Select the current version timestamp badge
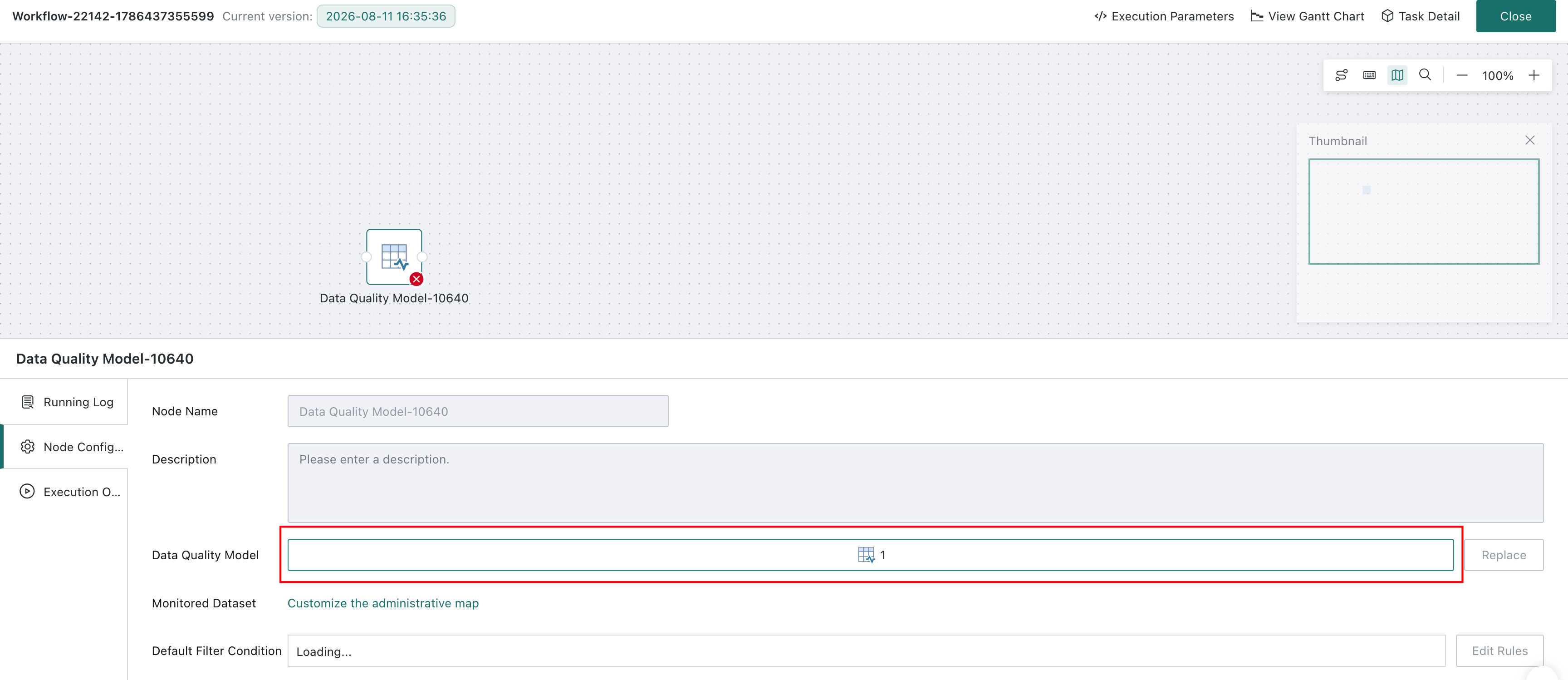Viewport: 1568px width, 680px height. coord(386,16)
